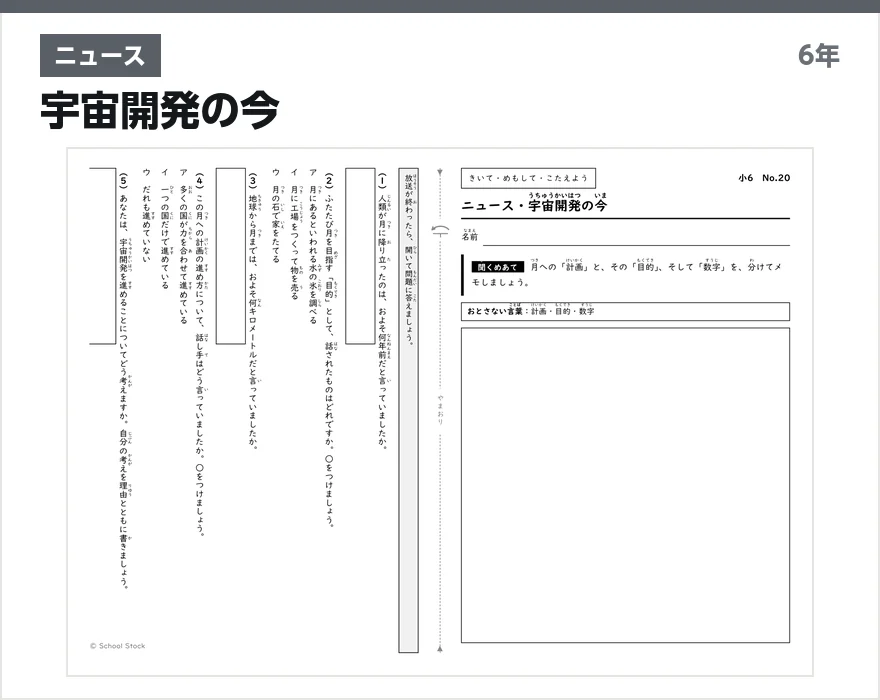Click question (3) about 地球から月まで

(253, 312)
